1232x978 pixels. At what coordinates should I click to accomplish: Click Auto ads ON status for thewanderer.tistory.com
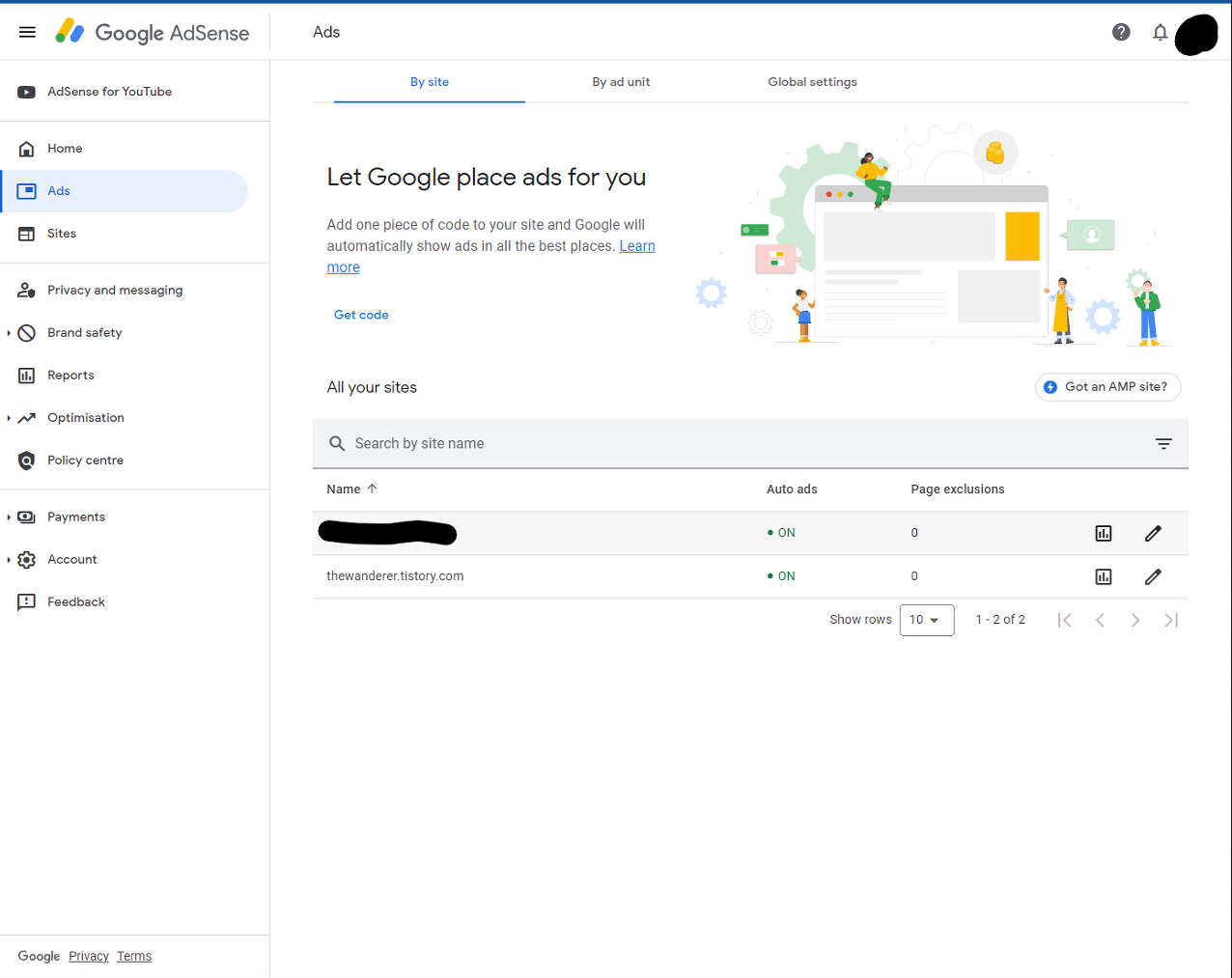coord(781,576)
